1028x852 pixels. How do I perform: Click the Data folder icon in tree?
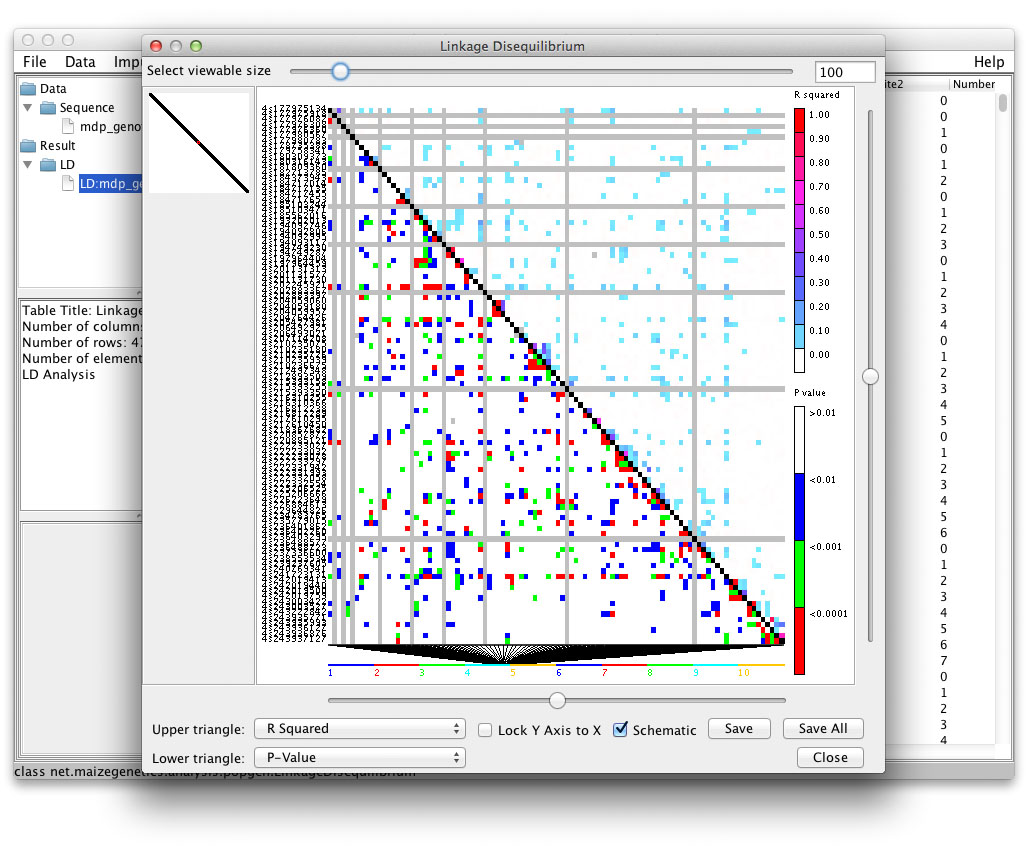click(28, 88)
